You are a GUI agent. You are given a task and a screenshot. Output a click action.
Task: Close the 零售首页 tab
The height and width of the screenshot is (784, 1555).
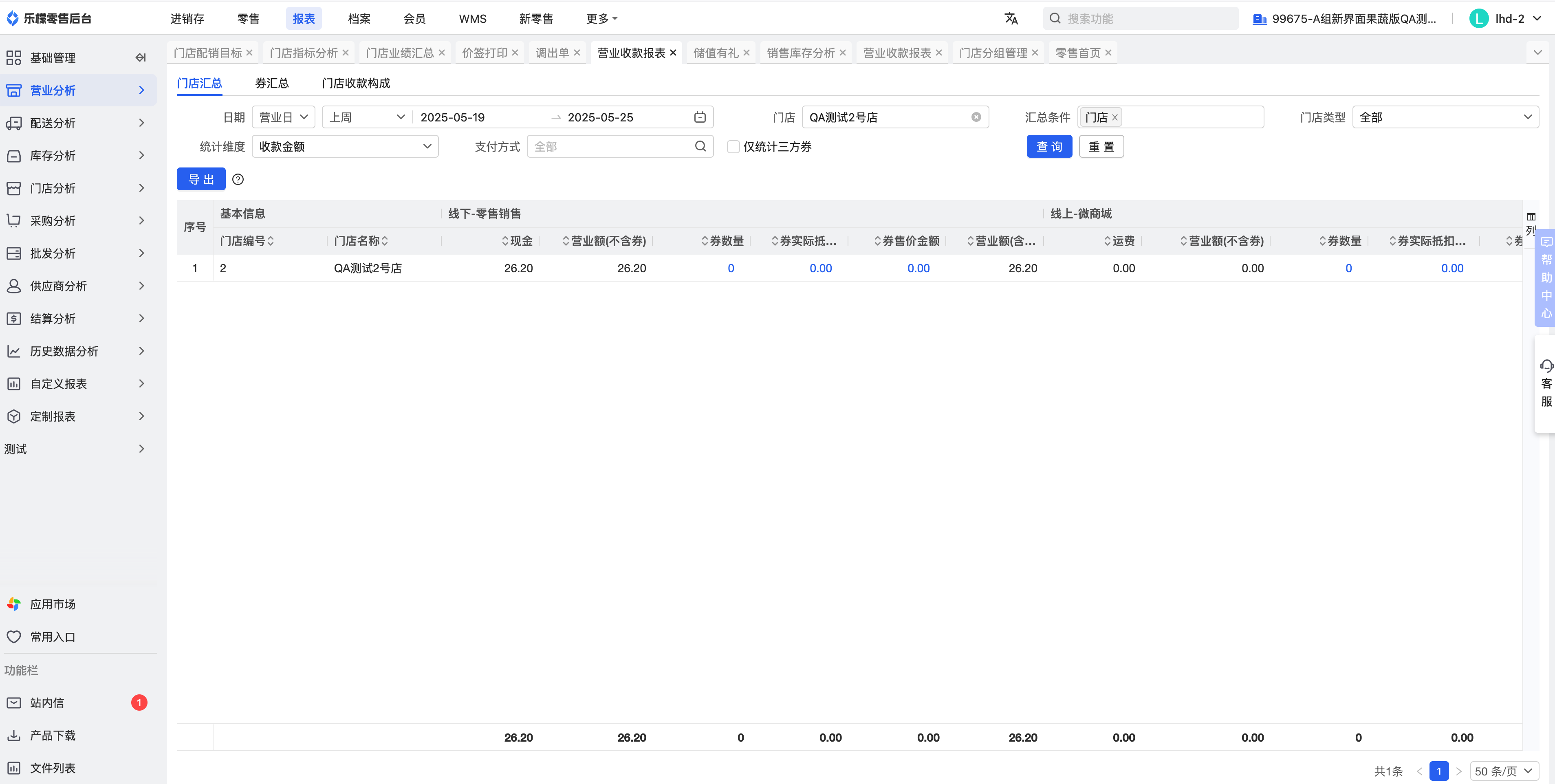(1108, 53)
